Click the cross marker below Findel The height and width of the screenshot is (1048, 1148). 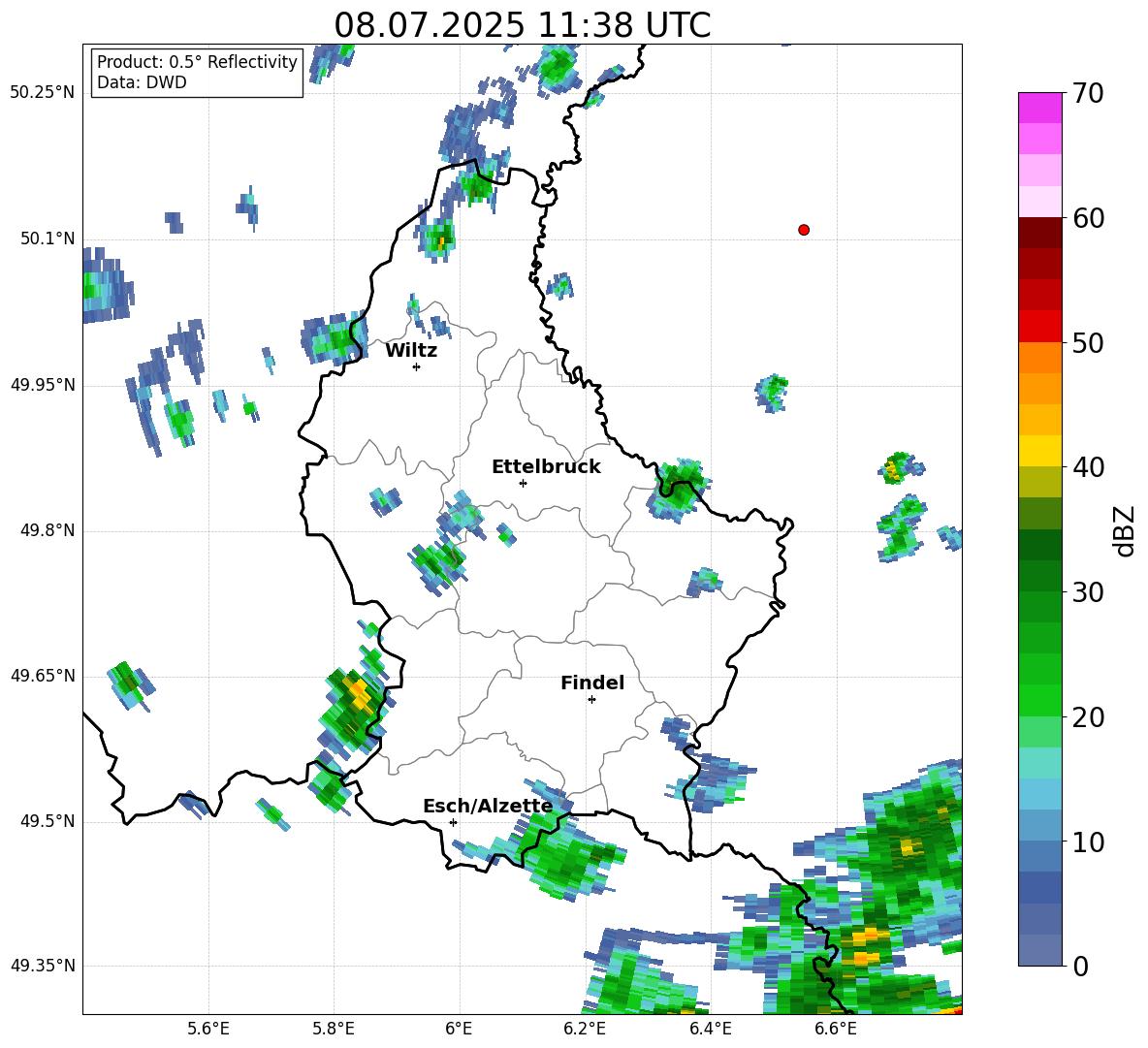point(591,700)
